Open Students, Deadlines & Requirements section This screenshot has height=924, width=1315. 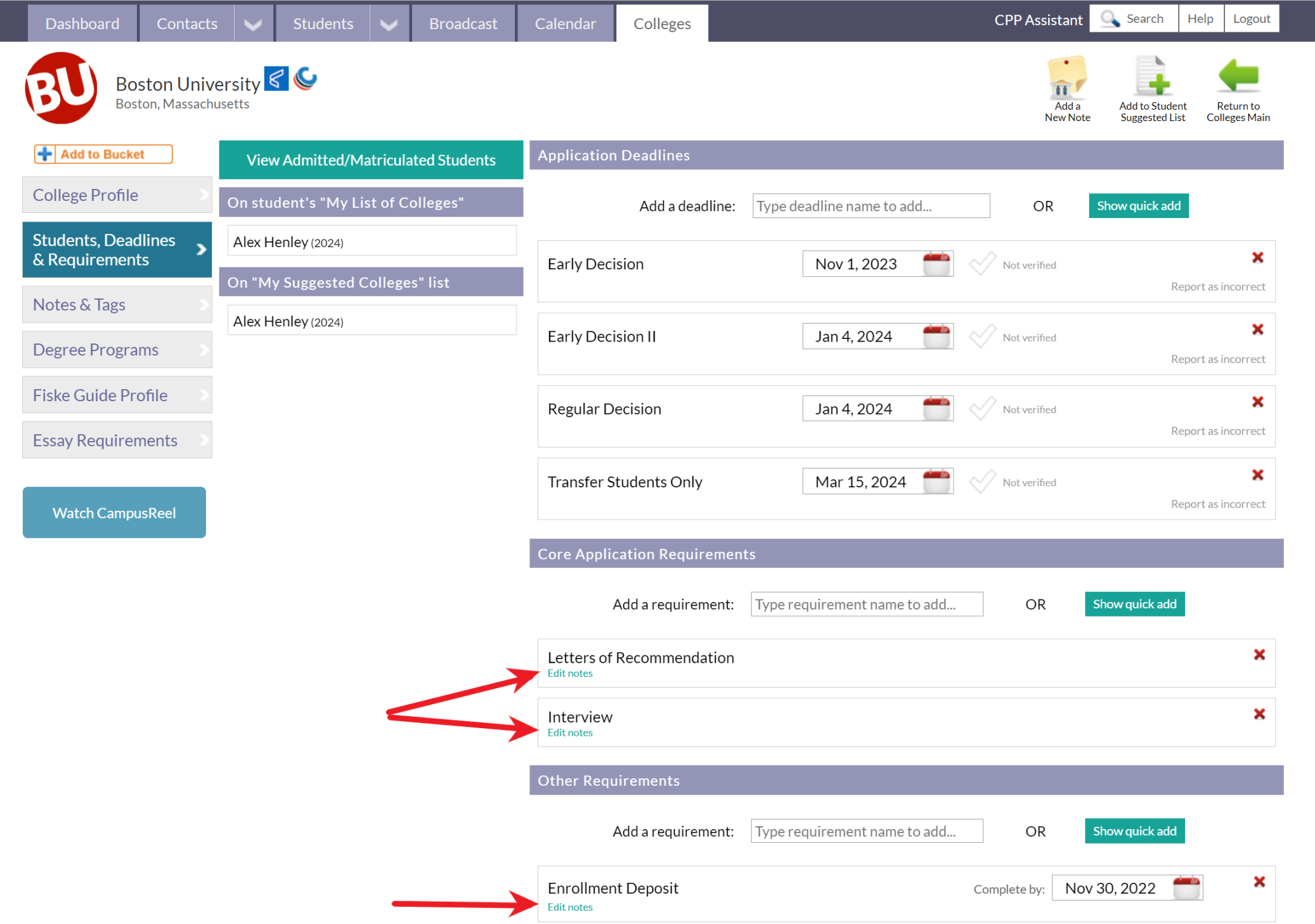click(x=117, y=250)
